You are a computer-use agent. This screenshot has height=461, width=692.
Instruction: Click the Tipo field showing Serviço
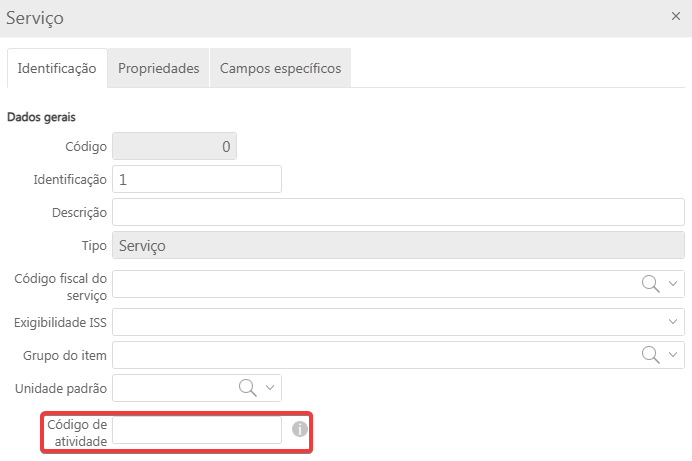click(x=398, y=246)
